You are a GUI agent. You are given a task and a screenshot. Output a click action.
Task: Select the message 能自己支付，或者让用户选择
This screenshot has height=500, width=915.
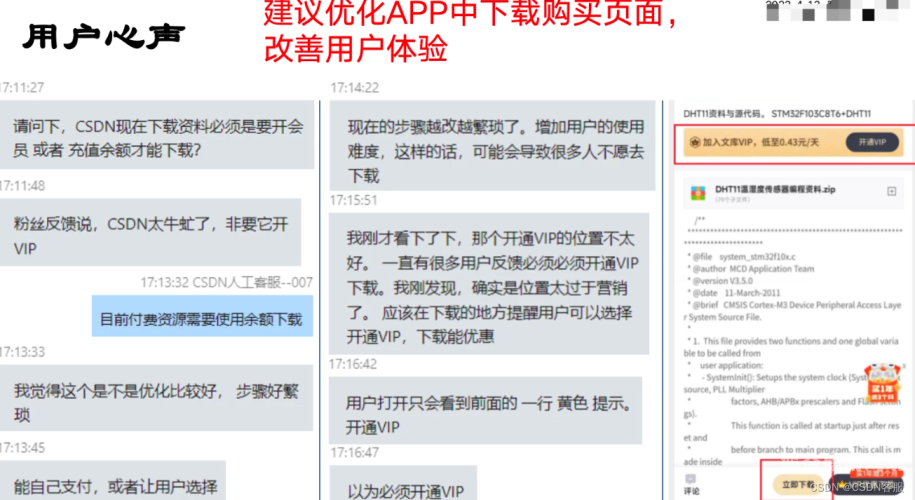pyautogui.click(x=113, y=481)
